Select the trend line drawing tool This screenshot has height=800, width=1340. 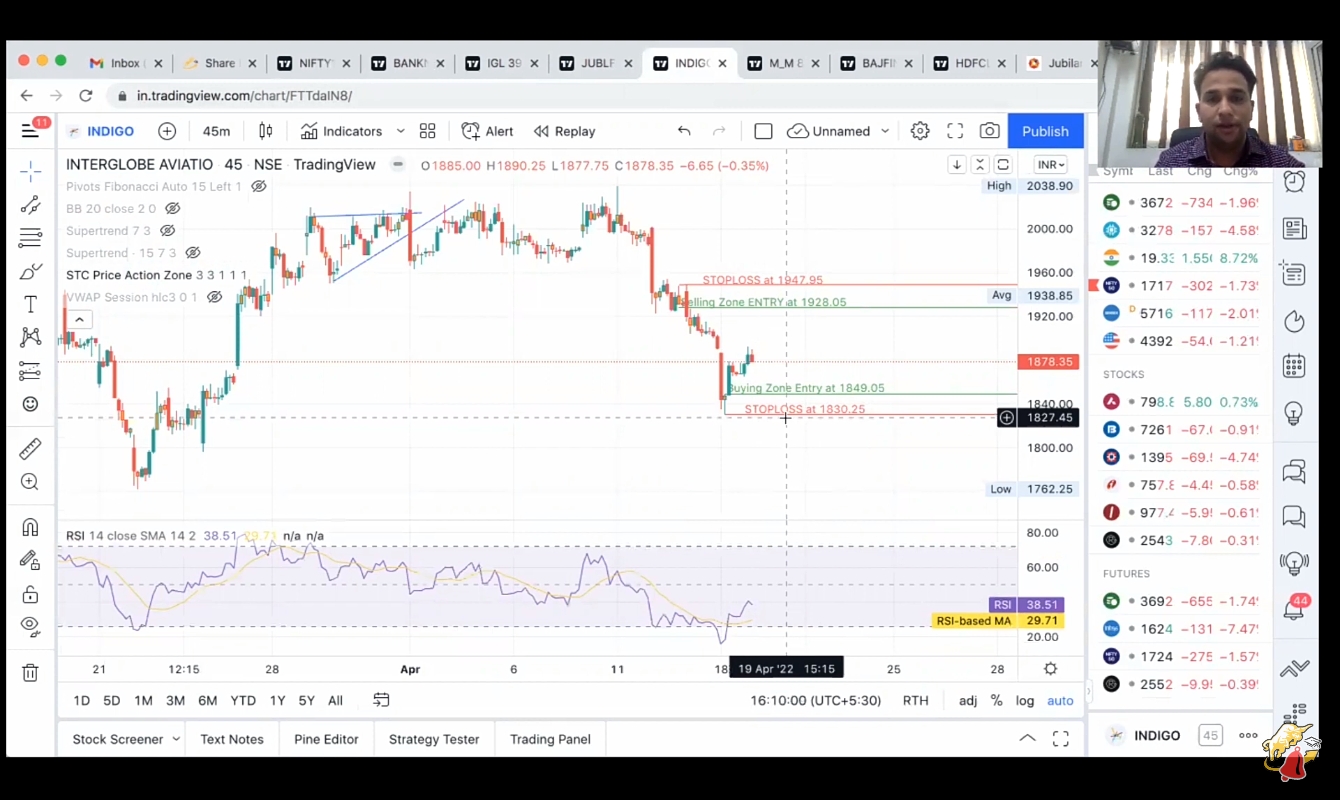point(30,205)
